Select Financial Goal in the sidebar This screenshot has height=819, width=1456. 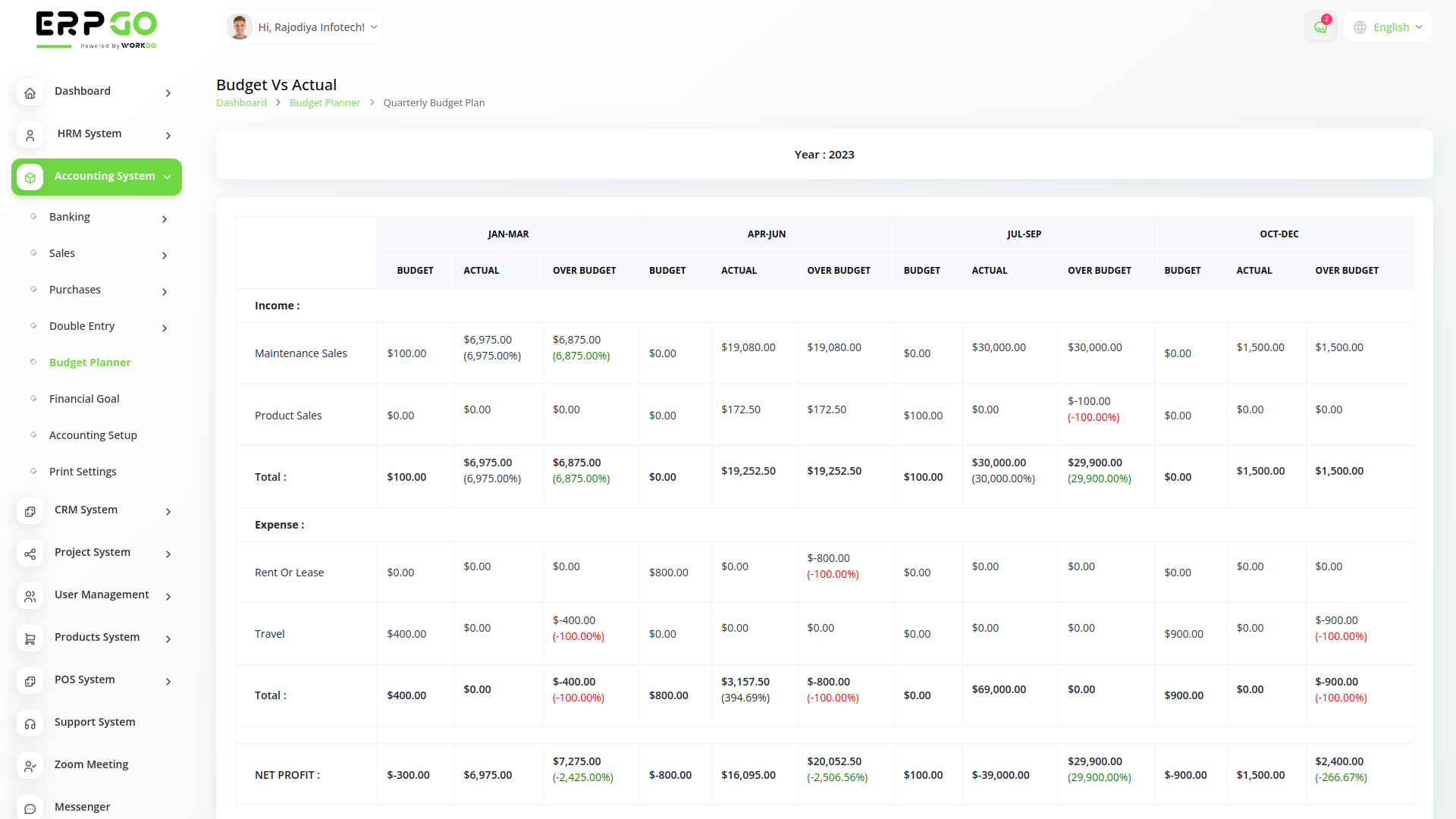click(84, 399)
